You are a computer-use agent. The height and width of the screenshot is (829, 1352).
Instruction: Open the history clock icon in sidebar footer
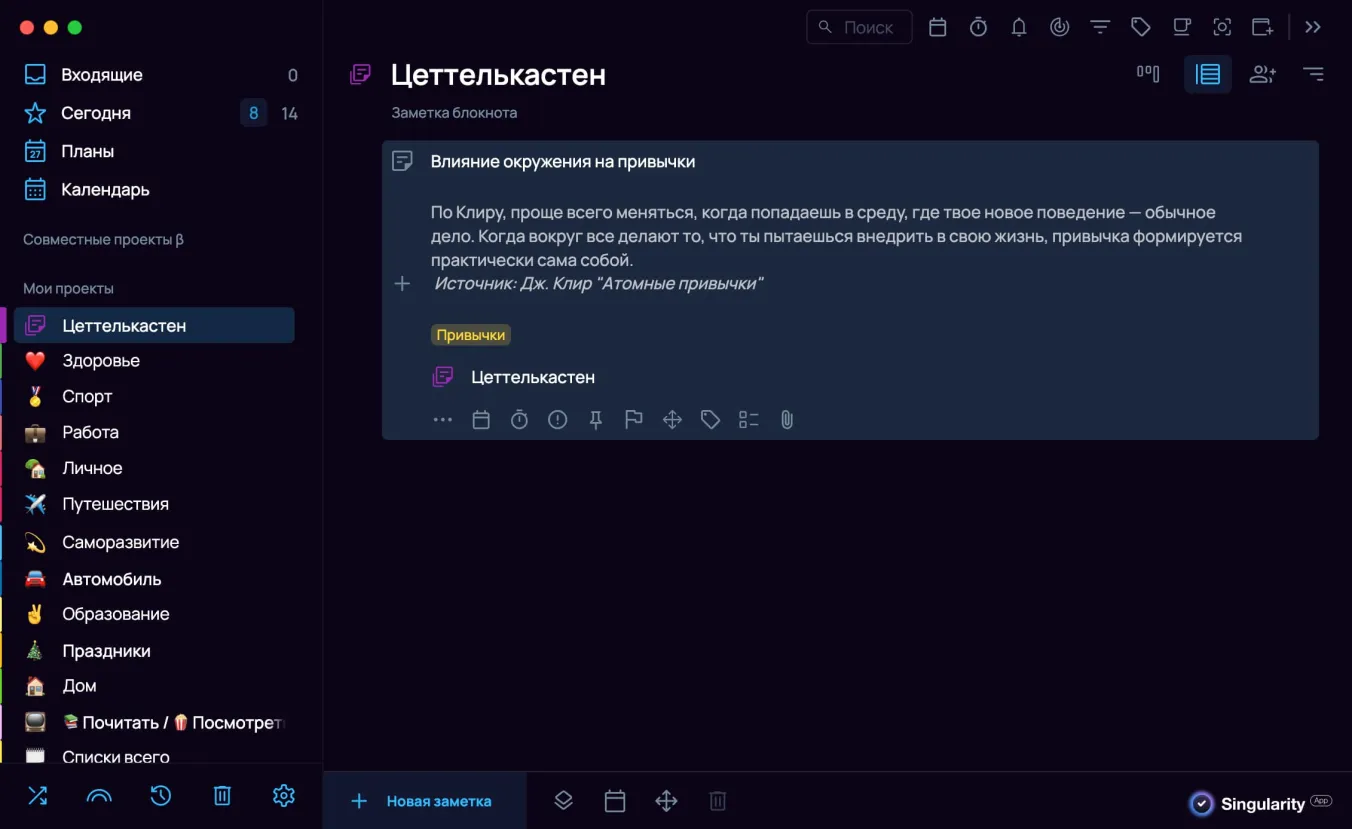(x=160, y=796)
